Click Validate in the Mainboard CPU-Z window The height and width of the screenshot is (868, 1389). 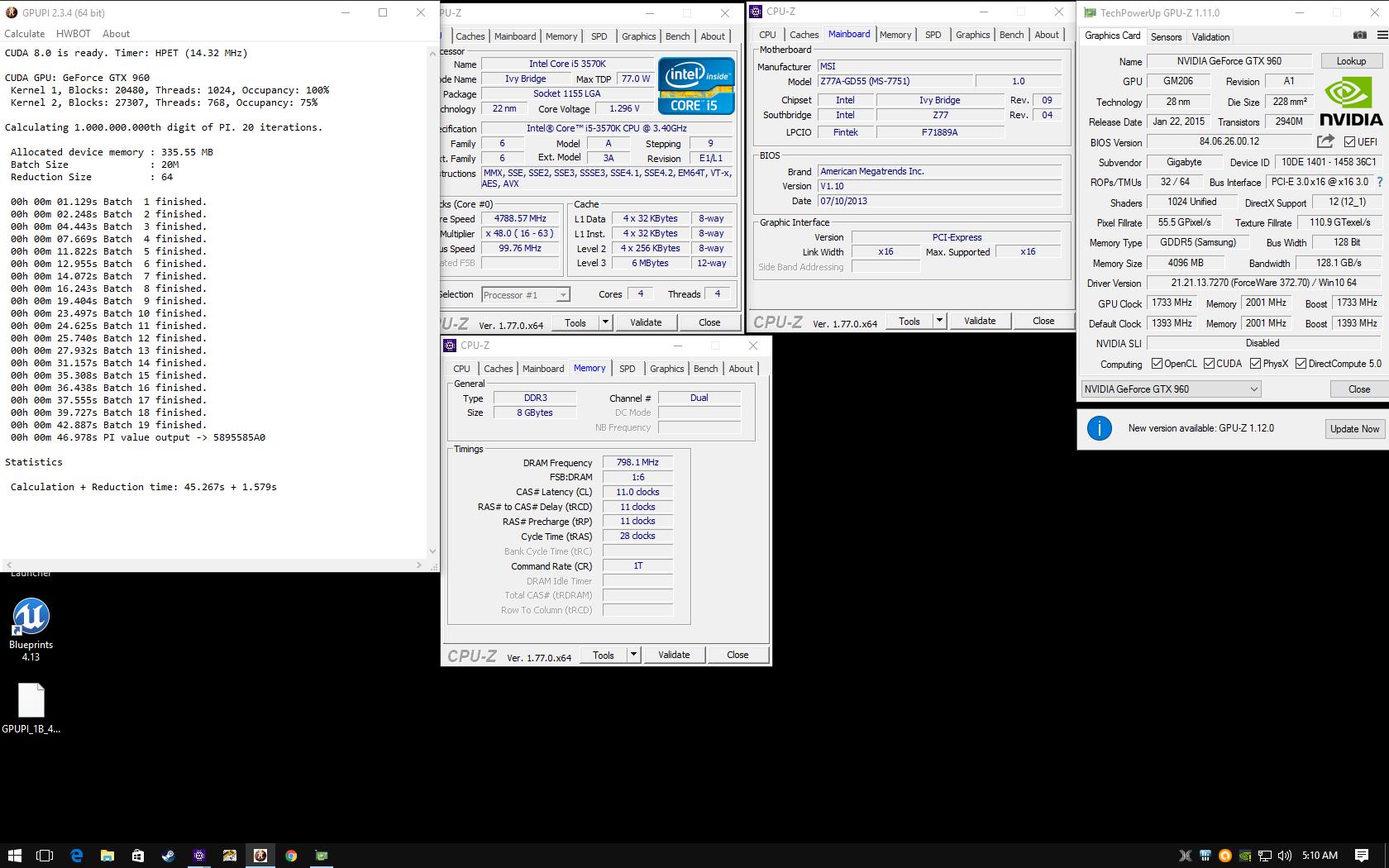point(980,321)
